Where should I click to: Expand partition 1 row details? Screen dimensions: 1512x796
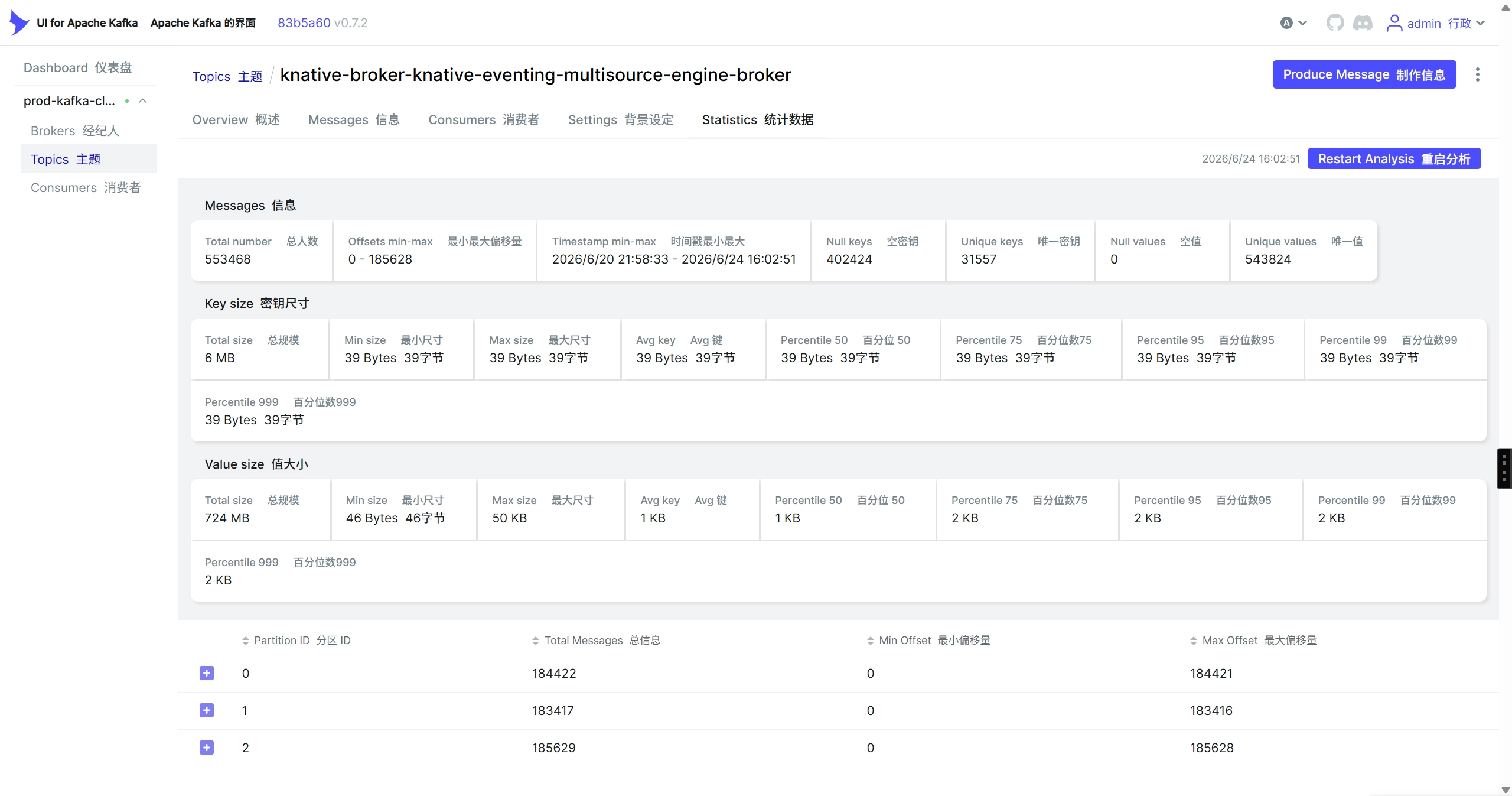click(207, 710)
